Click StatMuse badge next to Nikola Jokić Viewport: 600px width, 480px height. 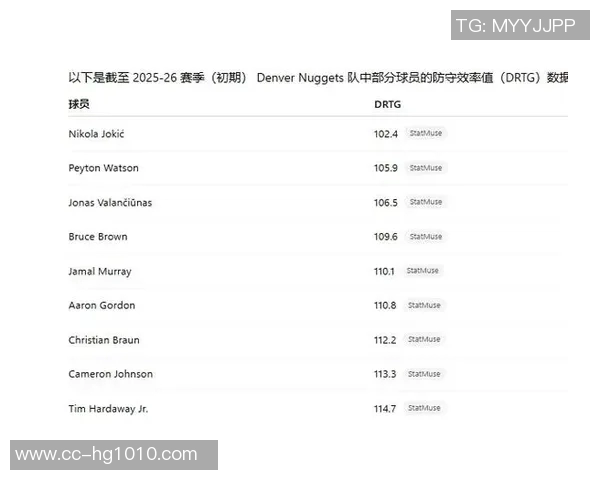[x=425, y=134]
